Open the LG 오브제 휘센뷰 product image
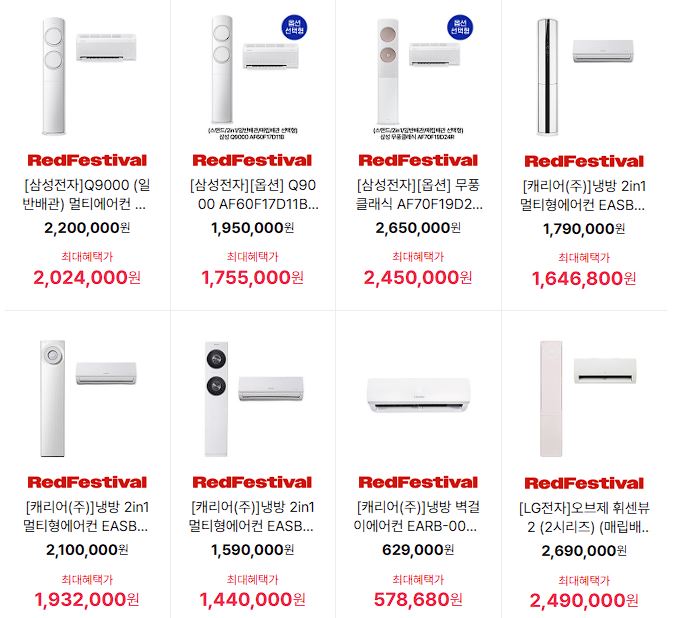 [x=584, y=399]
